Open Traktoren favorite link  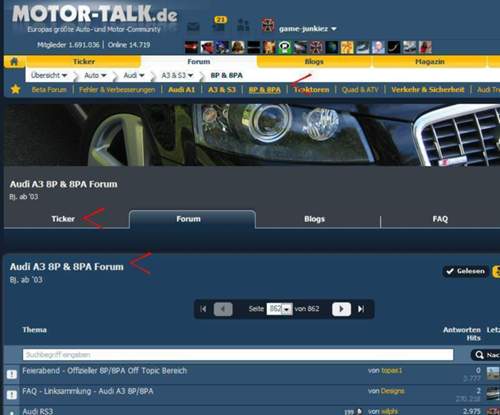(311, 90)
